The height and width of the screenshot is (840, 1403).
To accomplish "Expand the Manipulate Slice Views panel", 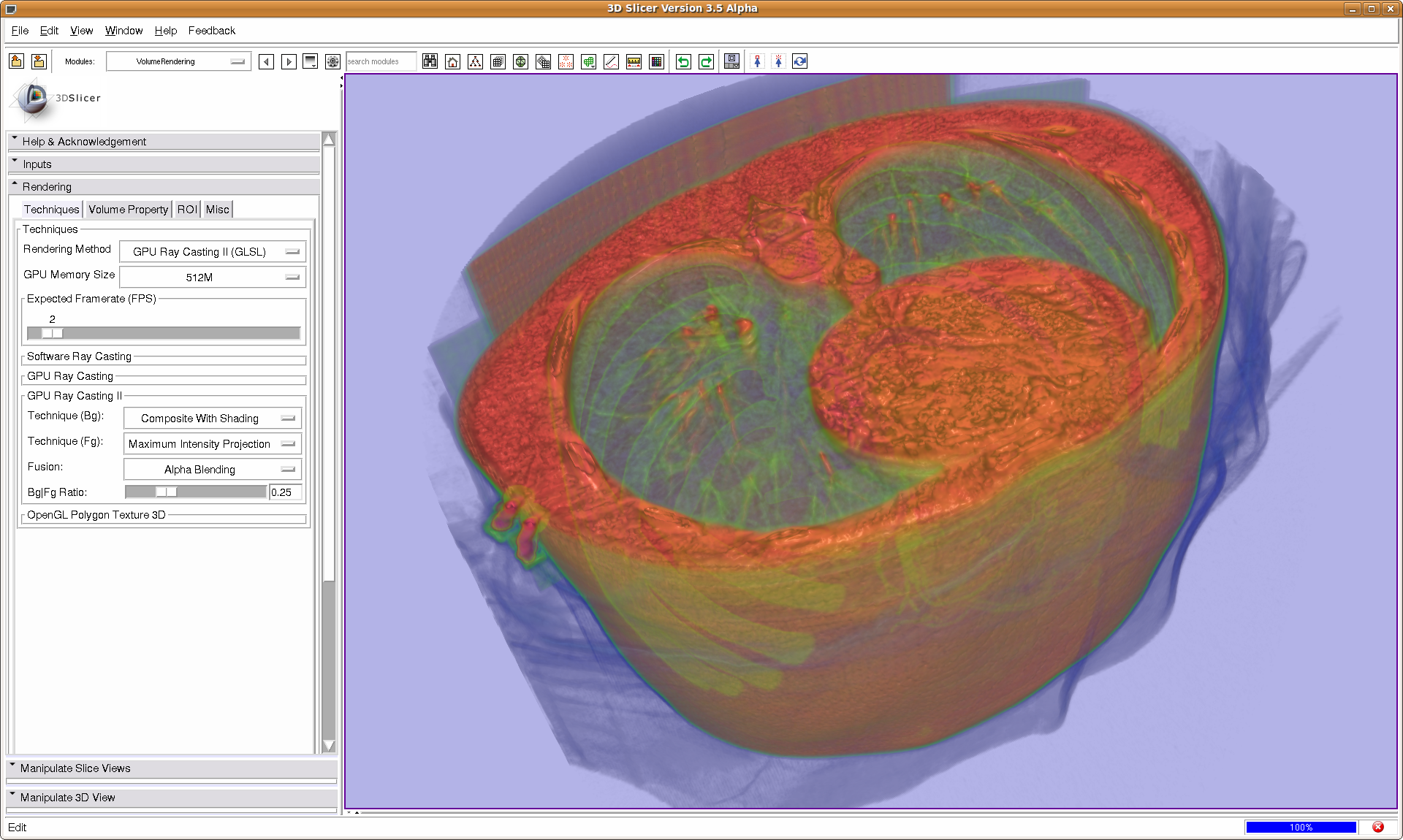I will click(x=75, y=768).
